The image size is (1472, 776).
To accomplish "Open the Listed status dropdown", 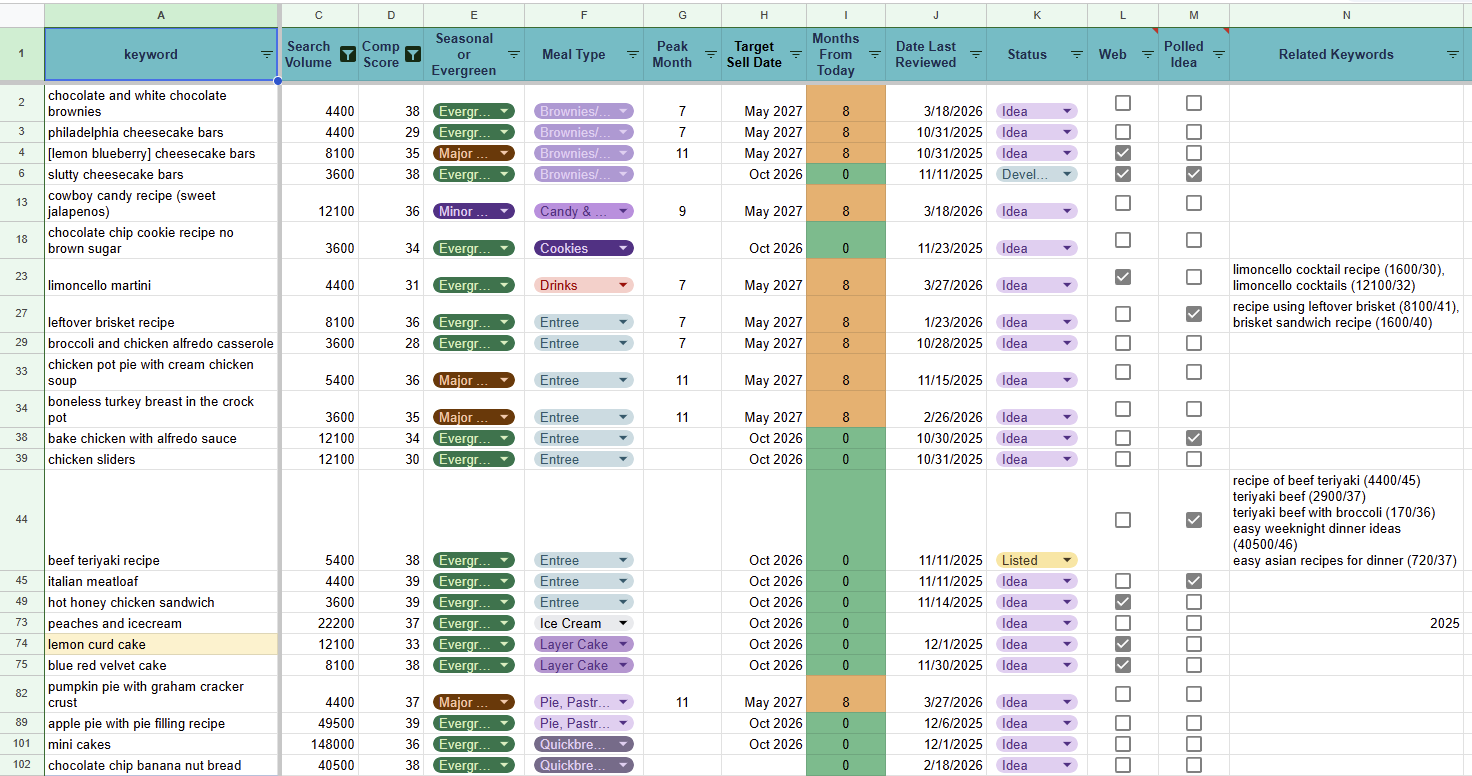I will 1037,560.
